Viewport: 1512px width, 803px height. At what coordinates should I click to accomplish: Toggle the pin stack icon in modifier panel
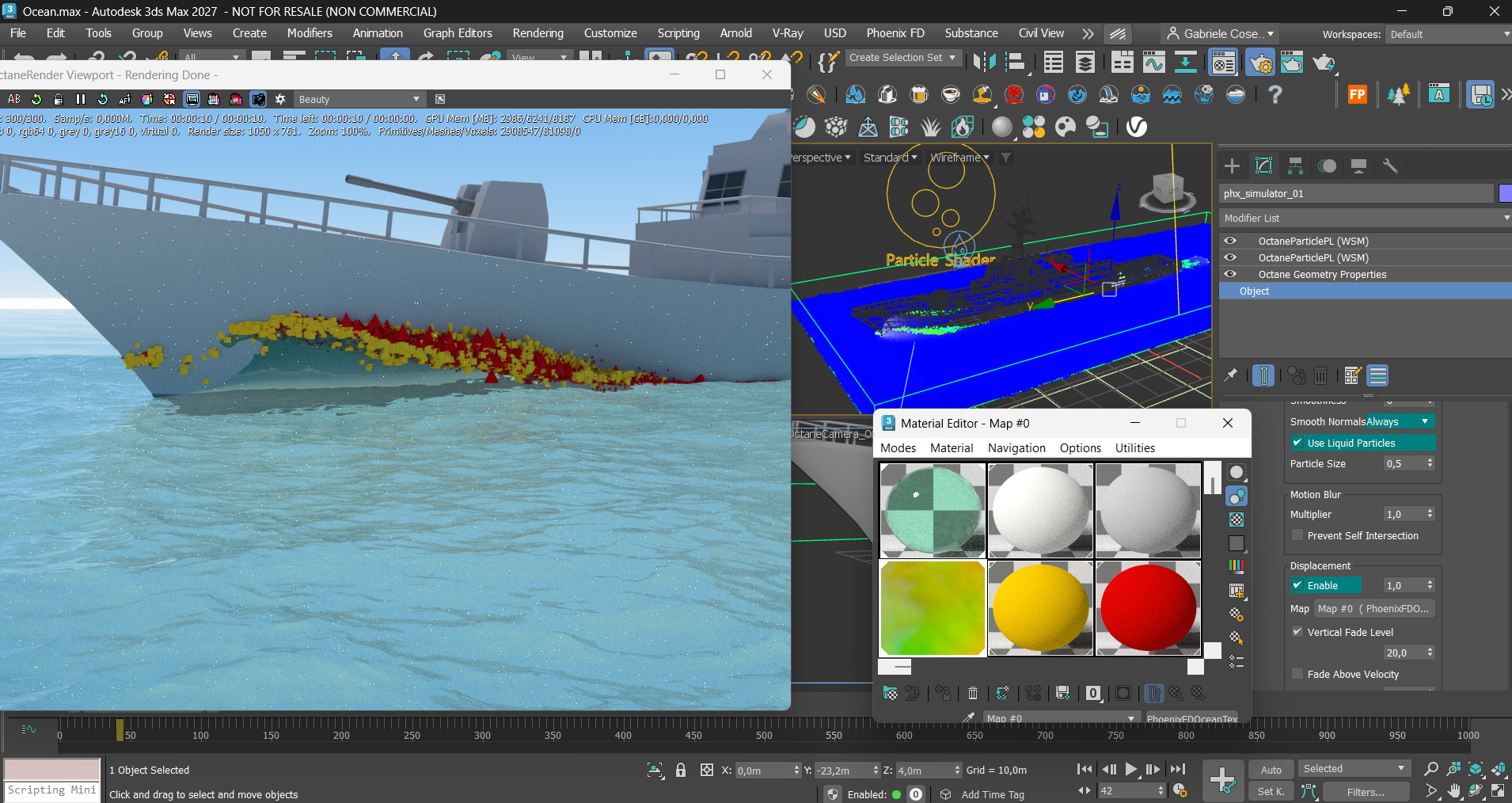pos(1231,375)
